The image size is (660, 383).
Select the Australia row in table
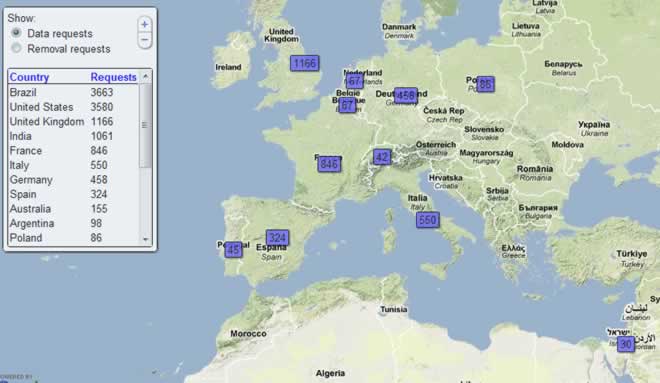(73, 209)
